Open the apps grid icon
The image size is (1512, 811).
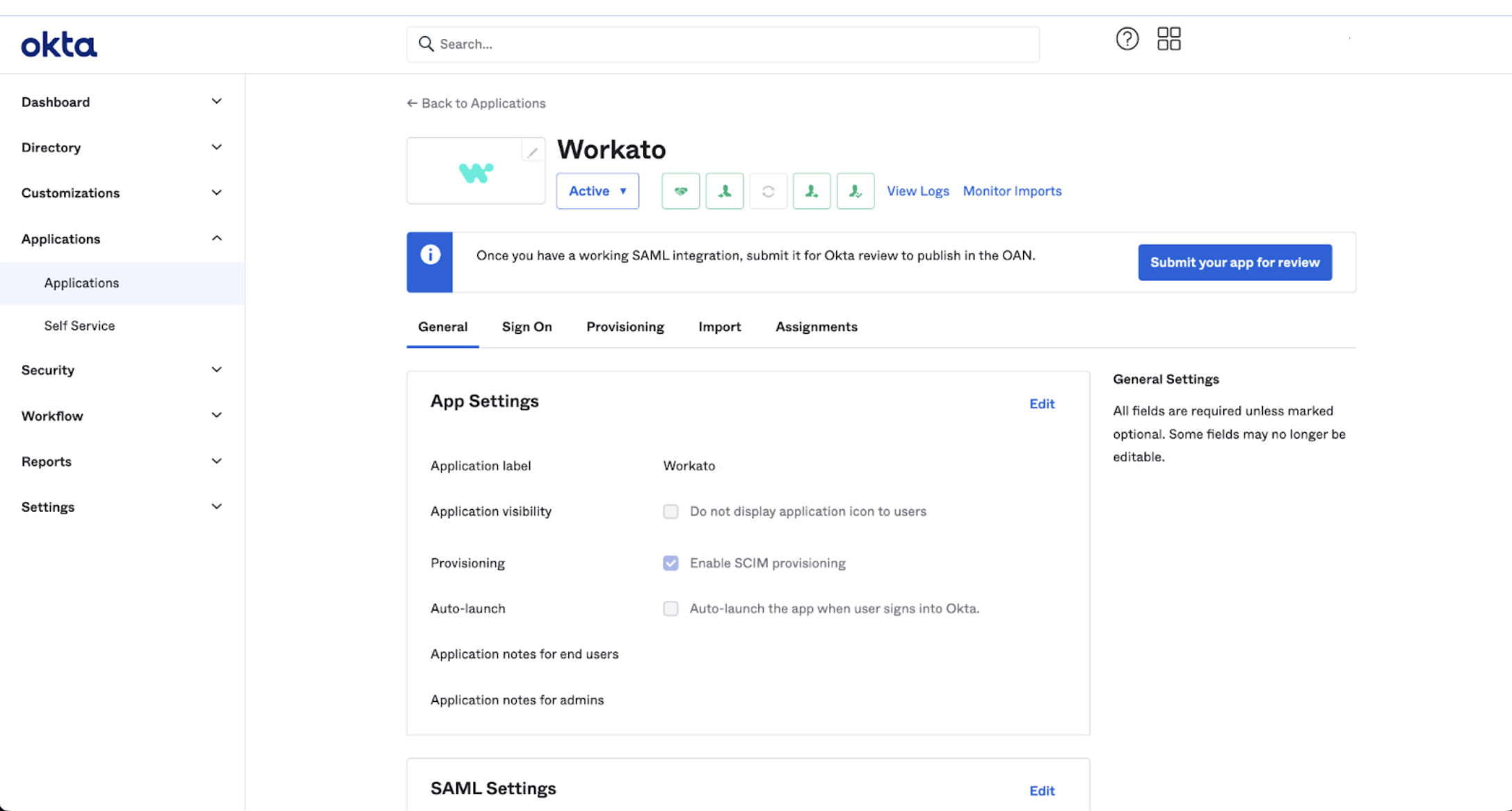click(1168, 39)
